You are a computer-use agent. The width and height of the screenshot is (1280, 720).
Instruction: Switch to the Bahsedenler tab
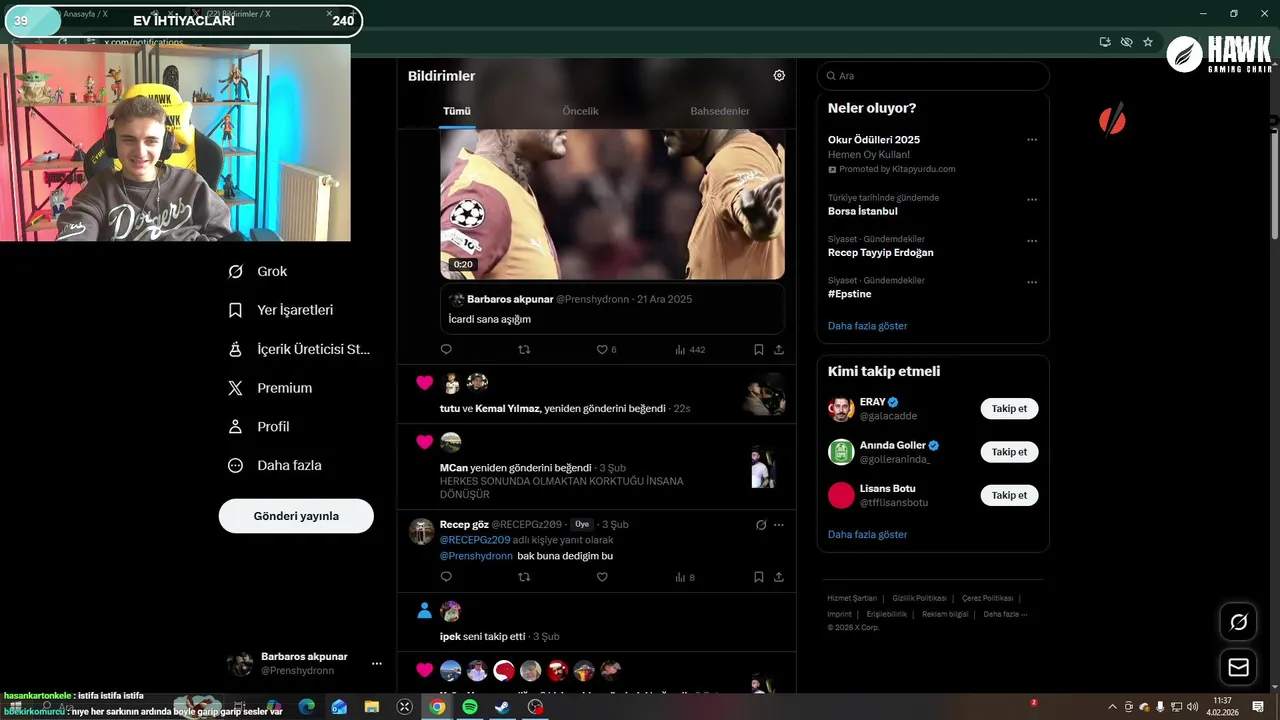tap(720, 111)
